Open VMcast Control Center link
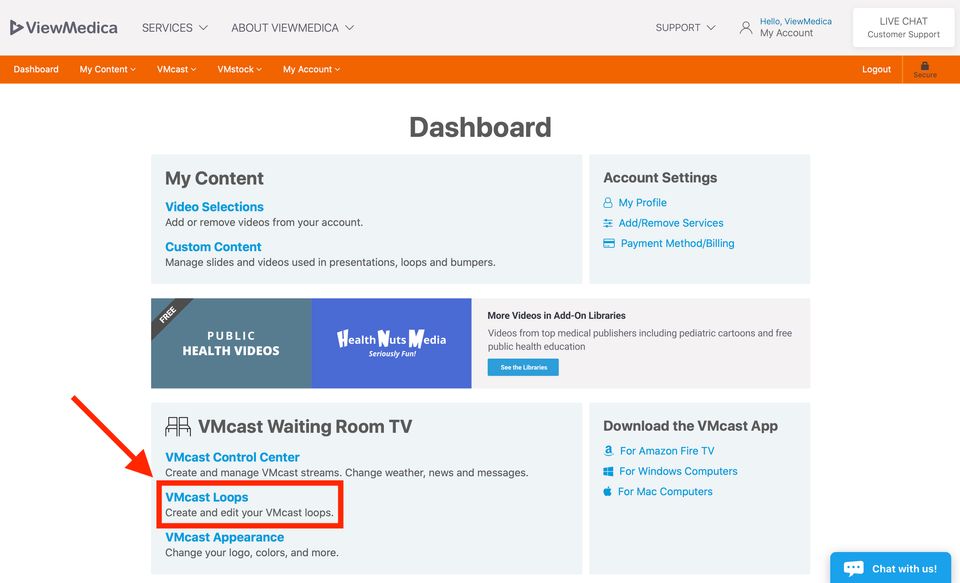The height and width of the screenshot is (583, 960). click(232, 457)
